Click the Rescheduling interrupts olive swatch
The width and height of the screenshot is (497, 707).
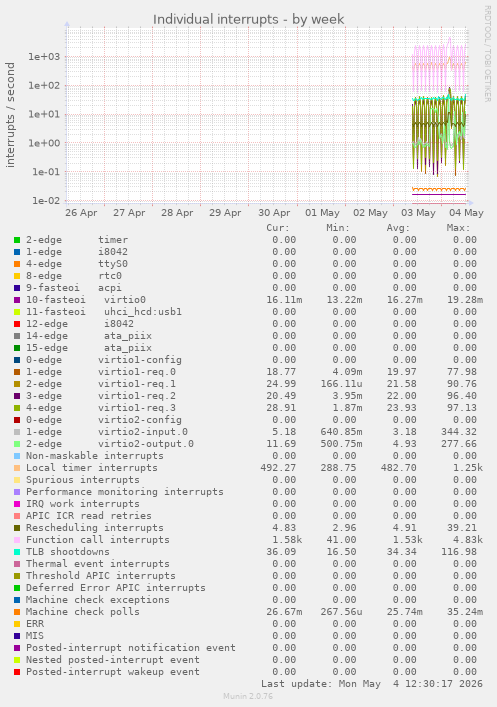pos(17,528)
